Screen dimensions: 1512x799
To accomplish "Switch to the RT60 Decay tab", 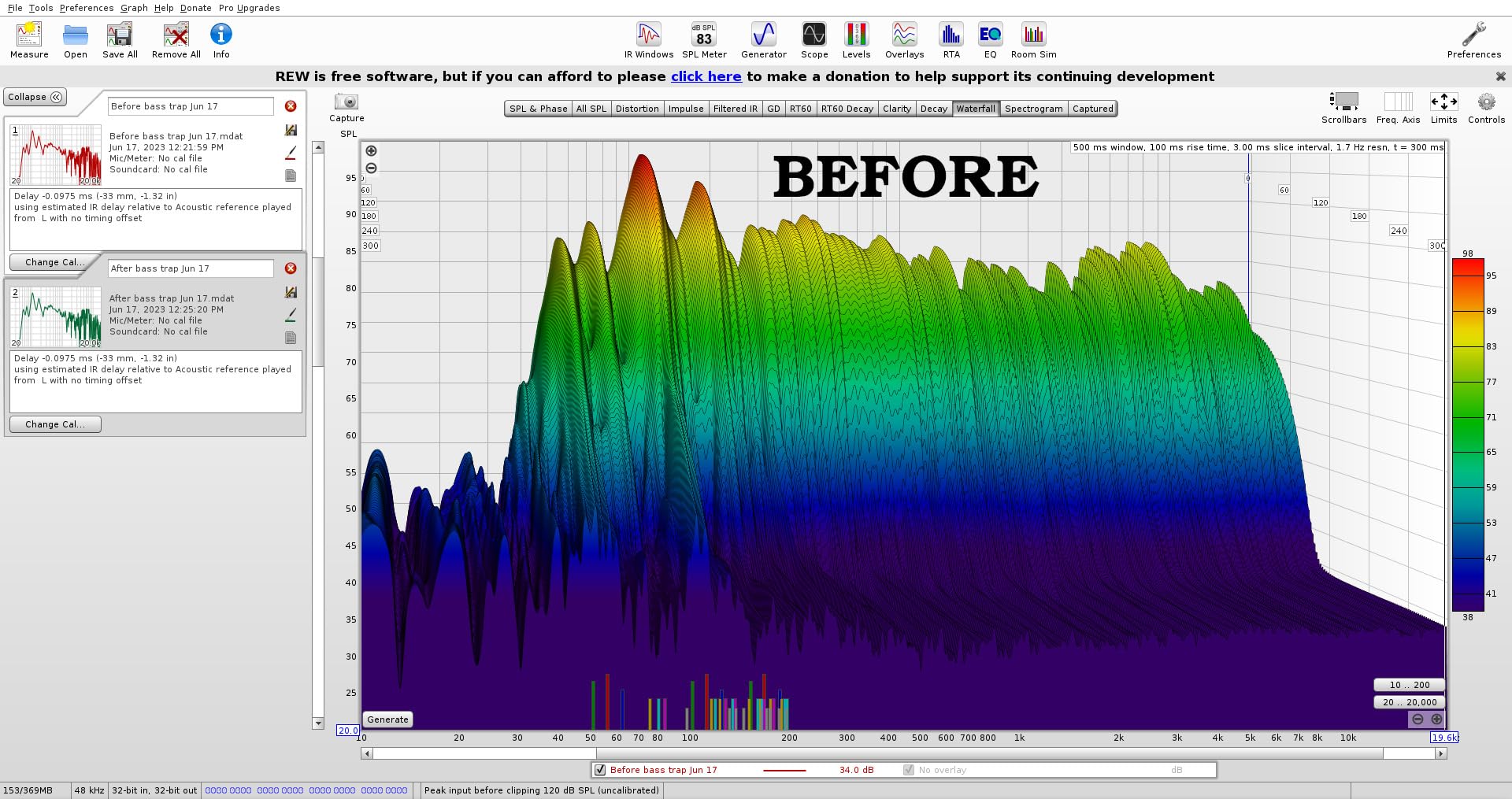I will pyautogui.click(x=847, y=109).
